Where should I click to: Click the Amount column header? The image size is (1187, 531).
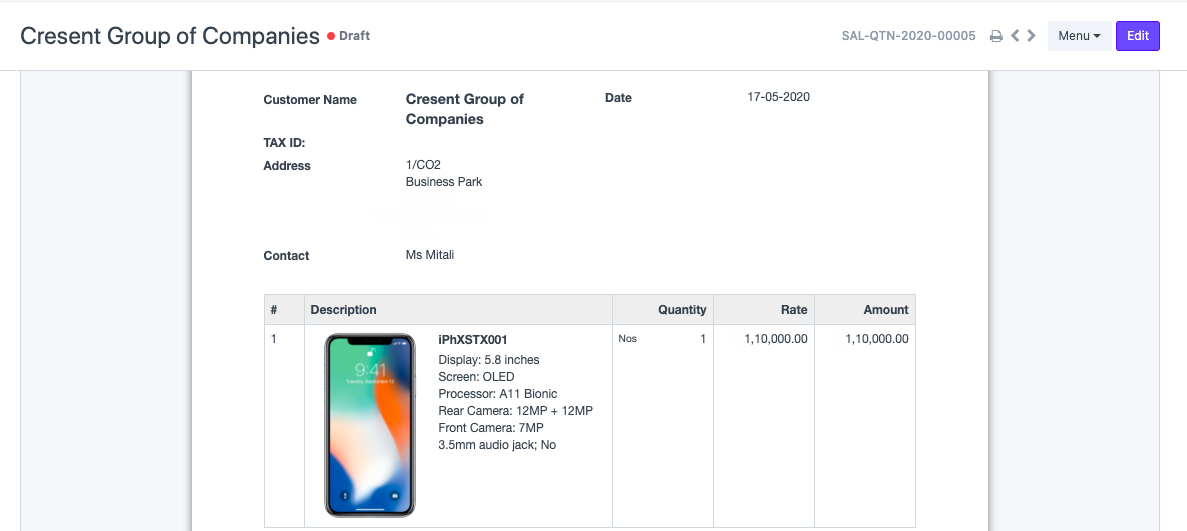tap(886, 310)
